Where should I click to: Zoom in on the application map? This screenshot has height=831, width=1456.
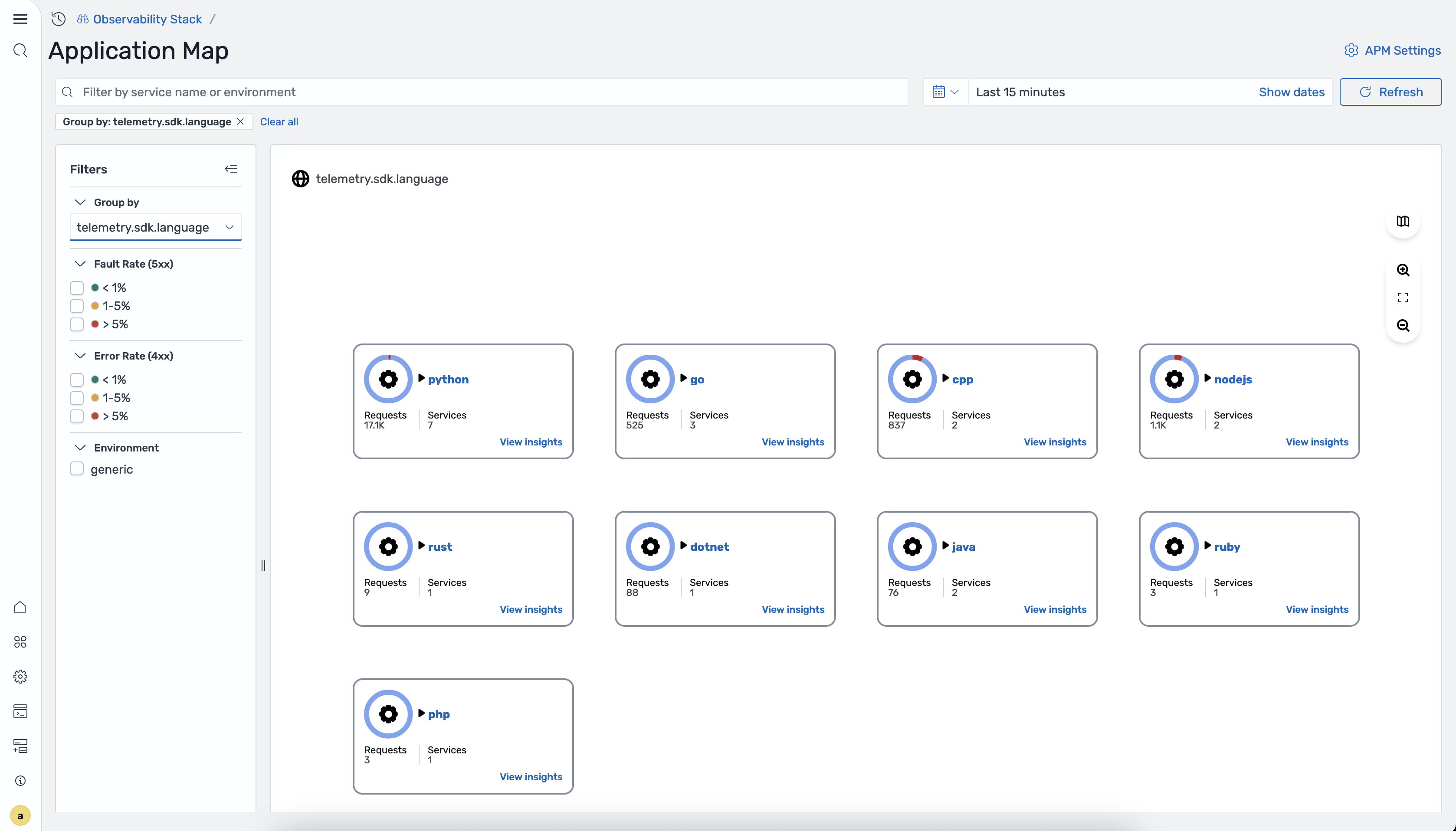pos(1404,270)
